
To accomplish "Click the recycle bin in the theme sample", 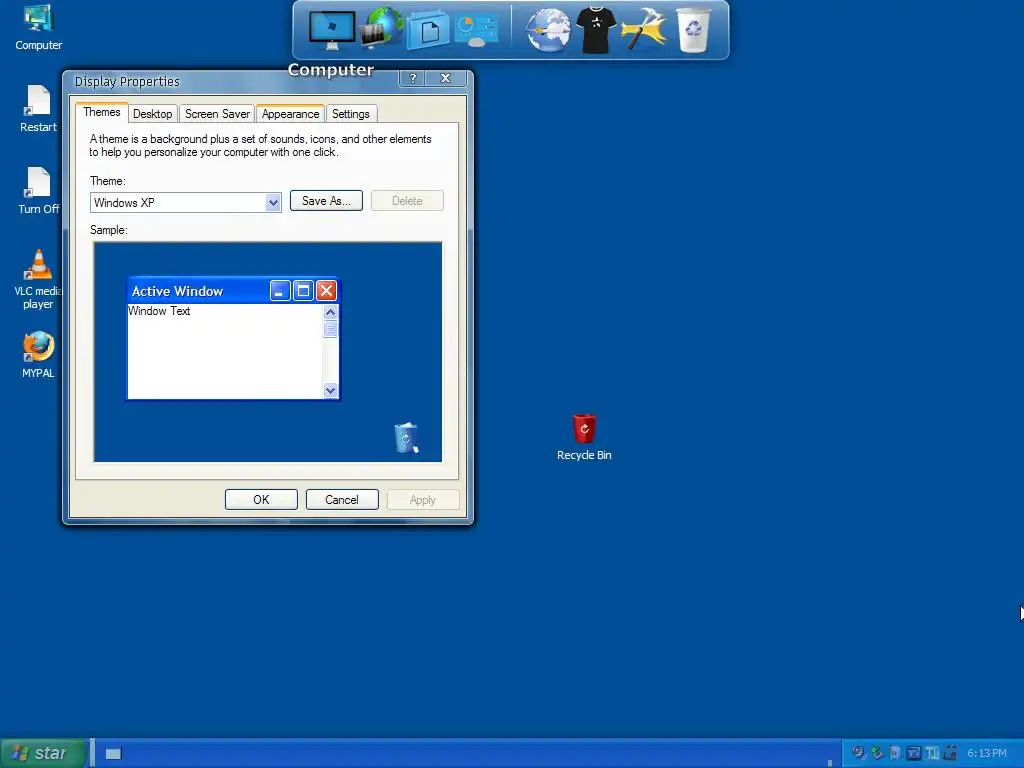I will point(406,438).
